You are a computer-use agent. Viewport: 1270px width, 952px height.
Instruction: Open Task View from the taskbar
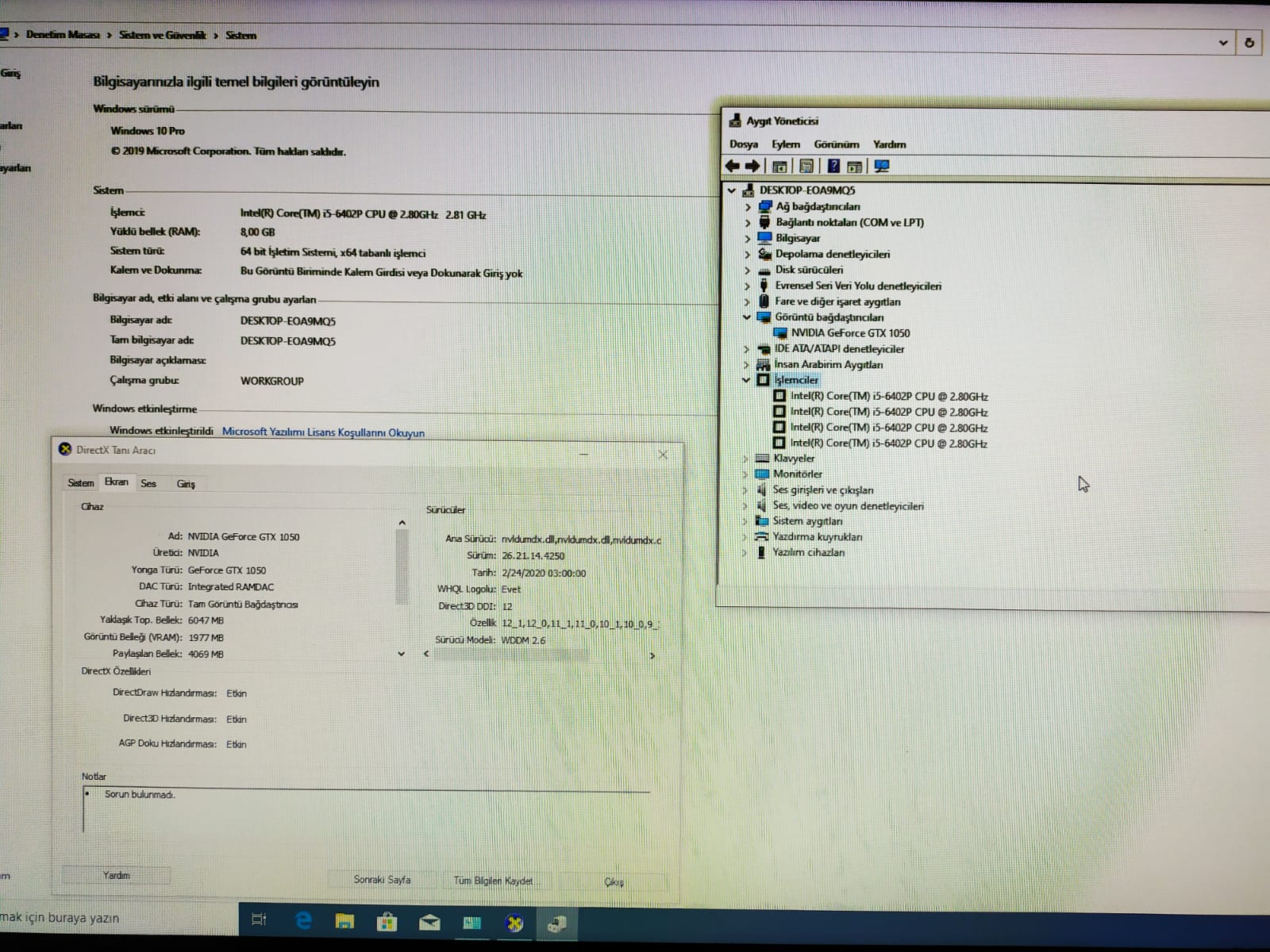[259, 920]
